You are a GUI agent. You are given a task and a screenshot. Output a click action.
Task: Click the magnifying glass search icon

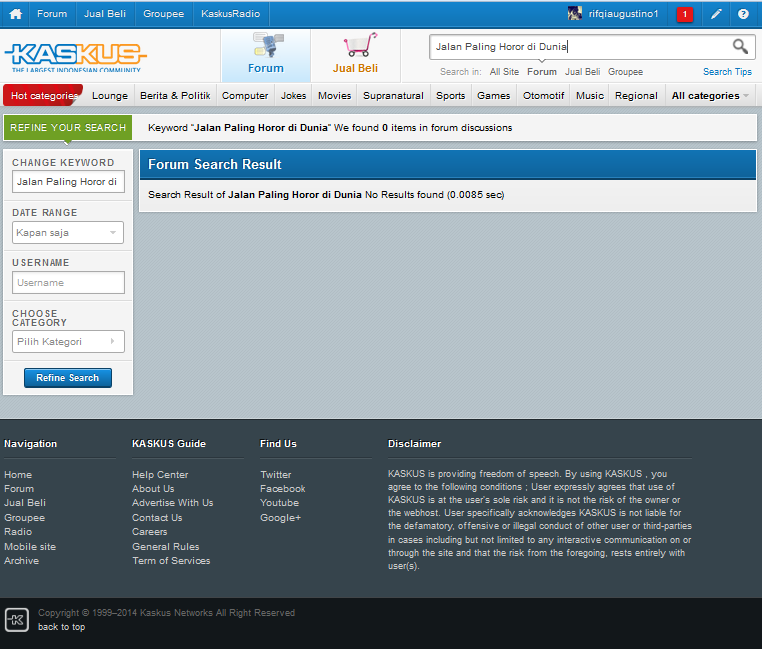[x=740, y=47]
